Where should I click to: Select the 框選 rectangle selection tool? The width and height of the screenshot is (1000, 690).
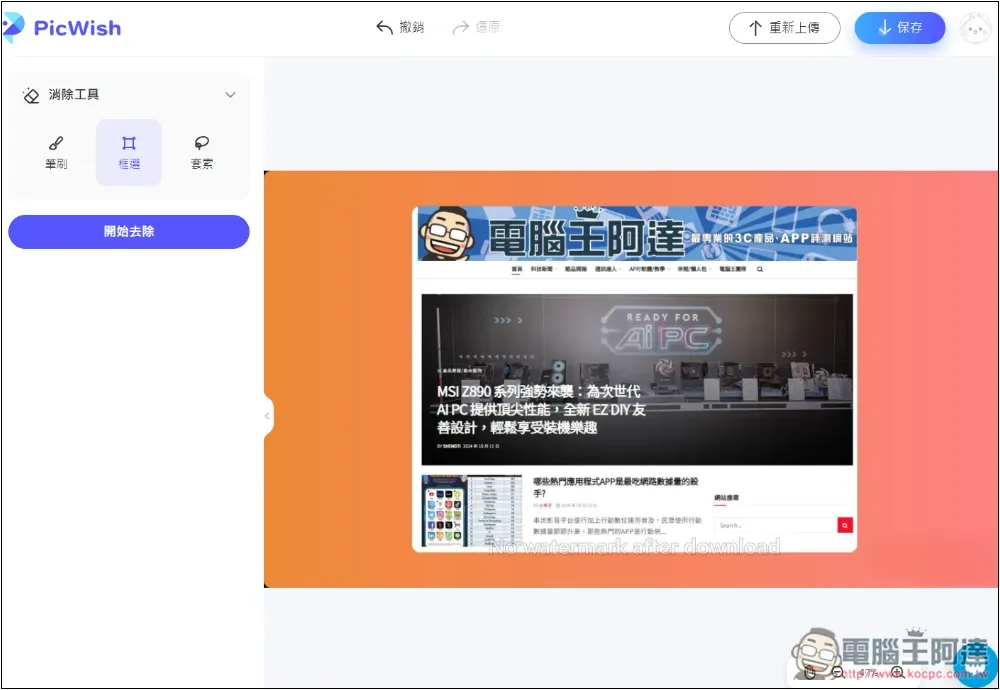[129, 152]
